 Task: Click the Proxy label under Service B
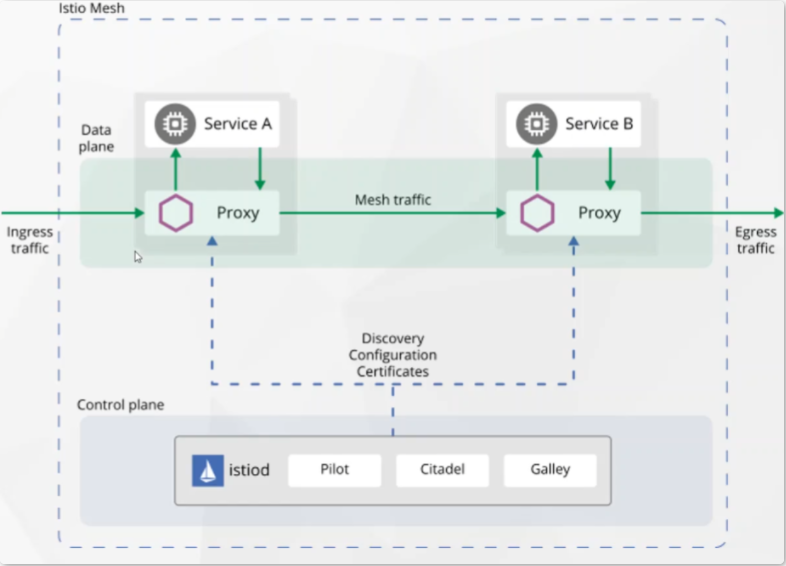pyautogui.click(x=600, y=213)
